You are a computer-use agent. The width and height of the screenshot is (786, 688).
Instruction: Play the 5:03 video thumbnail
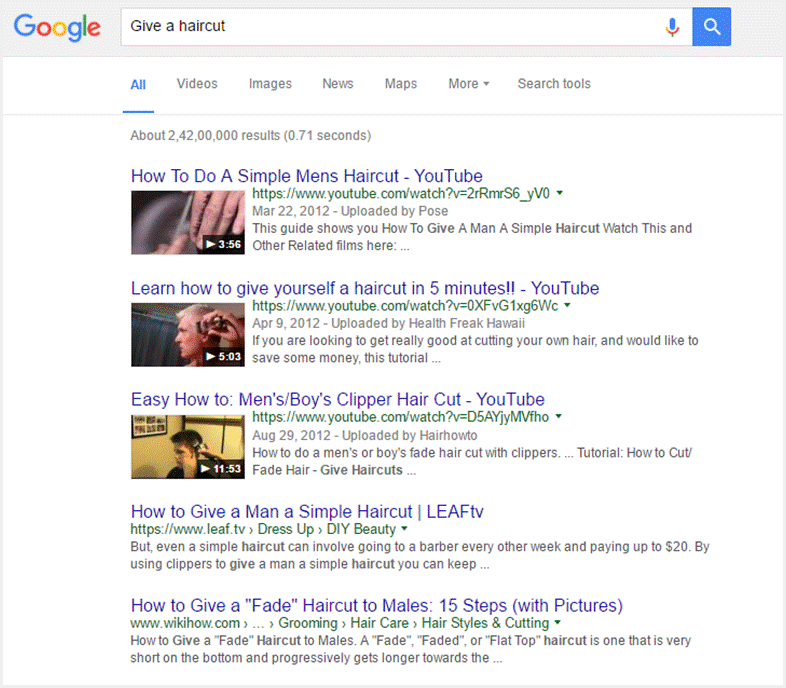(188, 334)
